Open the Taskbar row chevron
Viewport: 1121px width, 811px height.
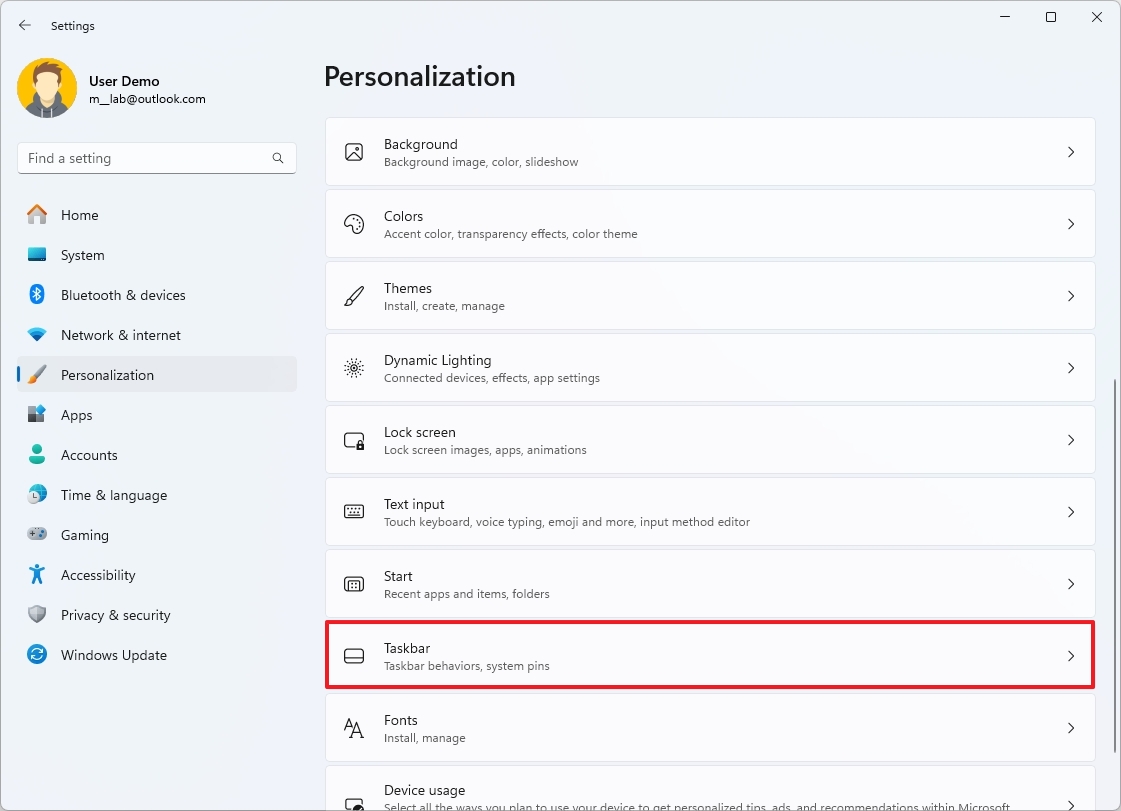pyautogui.click(x=1070, y=656)
